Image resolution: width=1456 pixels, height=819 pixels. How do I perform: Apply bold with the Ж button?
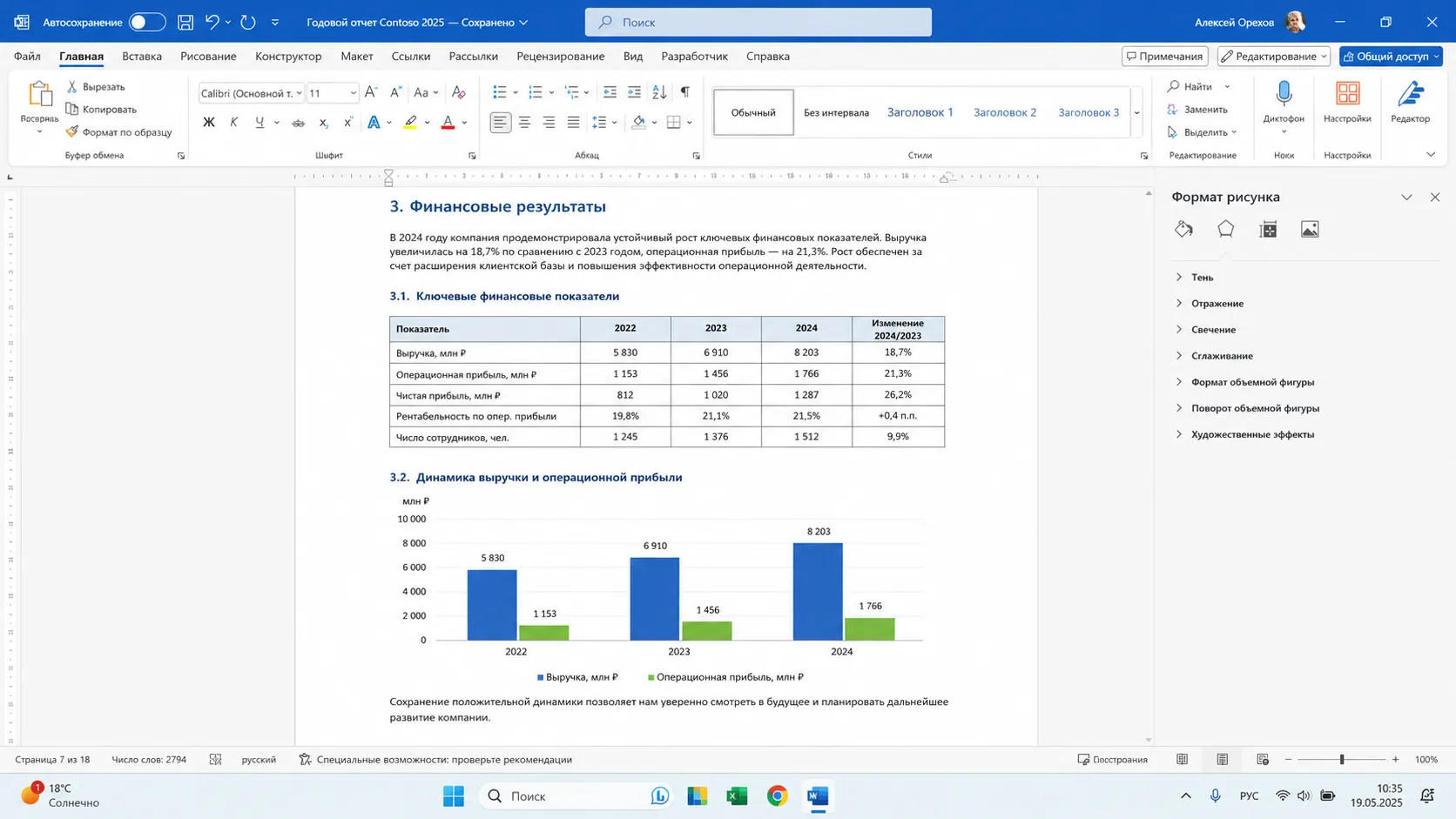208,123
